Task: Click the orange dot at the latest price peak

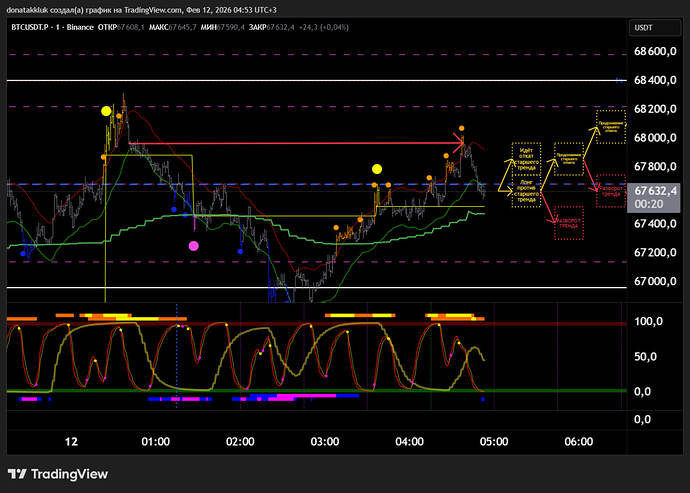Action: (462, 129)
